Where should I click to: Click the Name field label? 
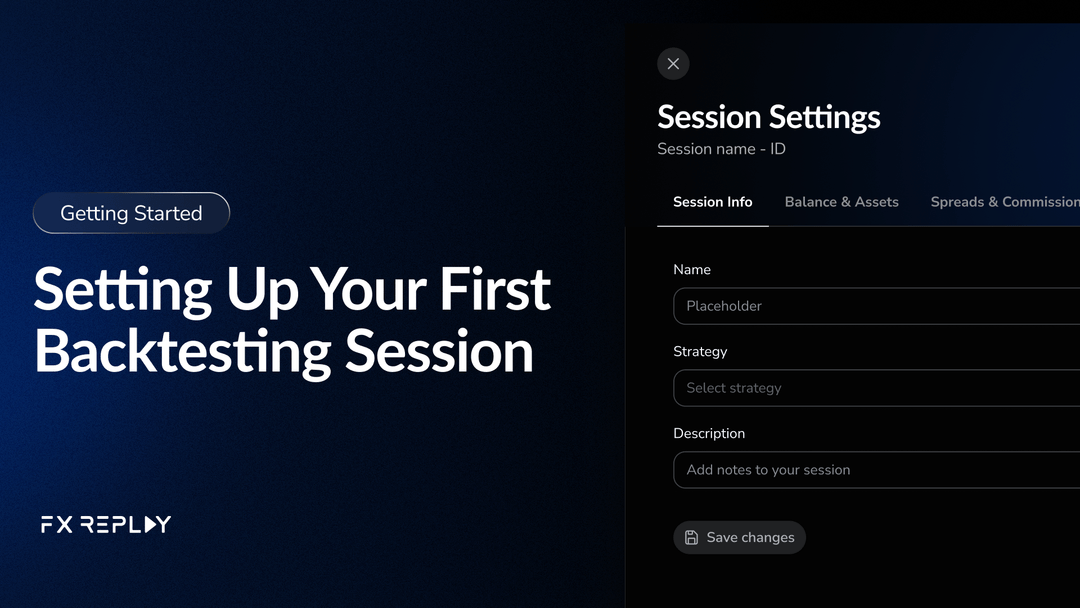click(x=692, y=269)
